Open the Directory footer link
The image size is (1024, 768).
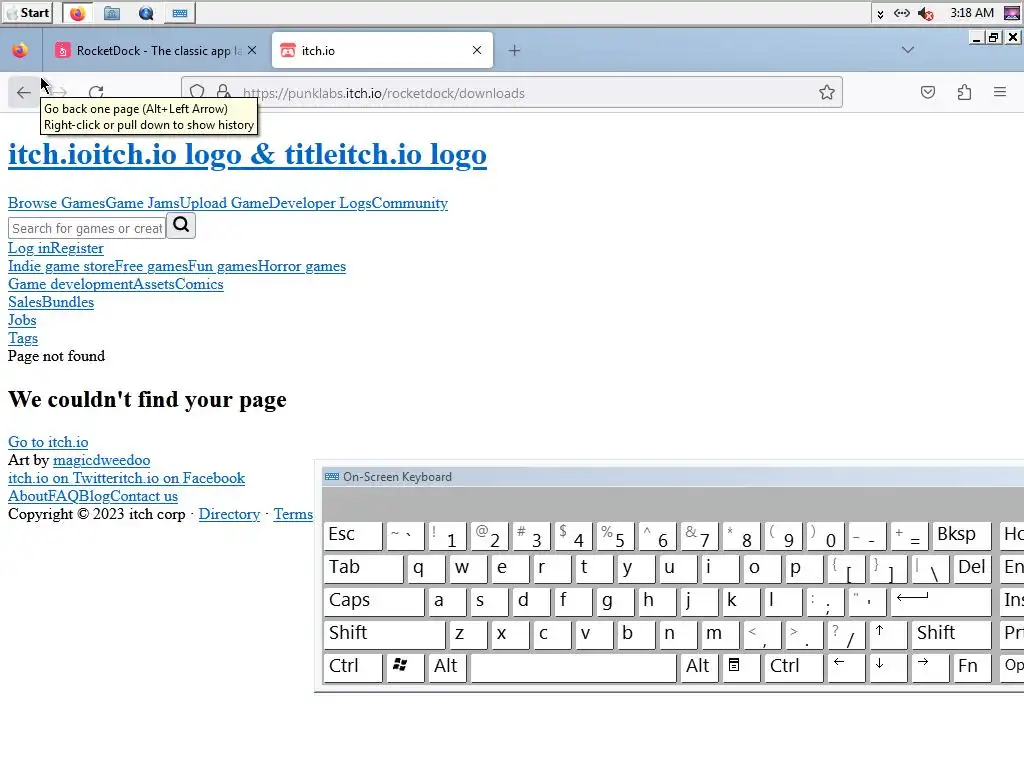(229, 514)
